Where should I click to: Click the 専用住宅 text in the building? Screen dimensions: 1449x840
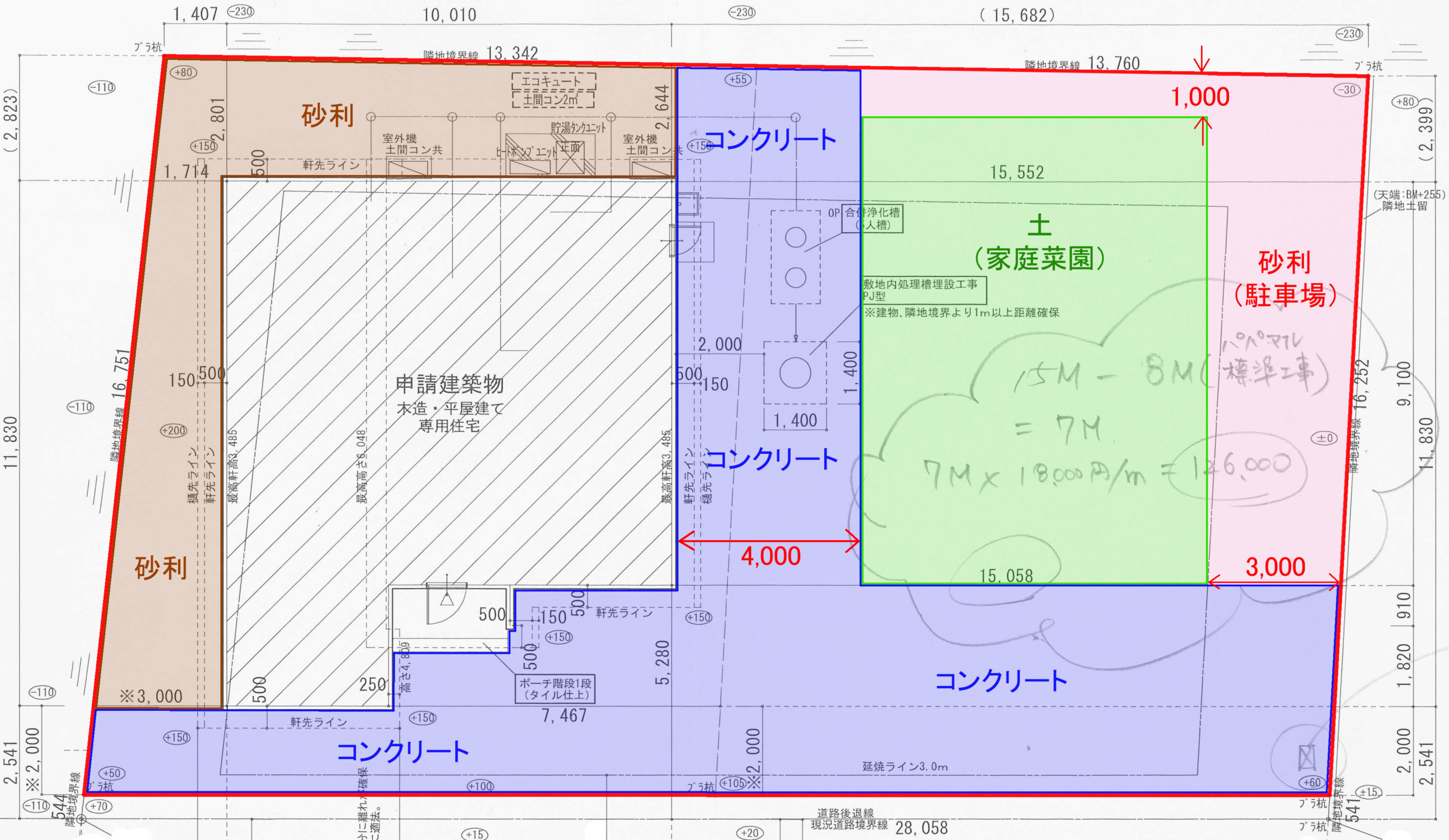[449, 426]
